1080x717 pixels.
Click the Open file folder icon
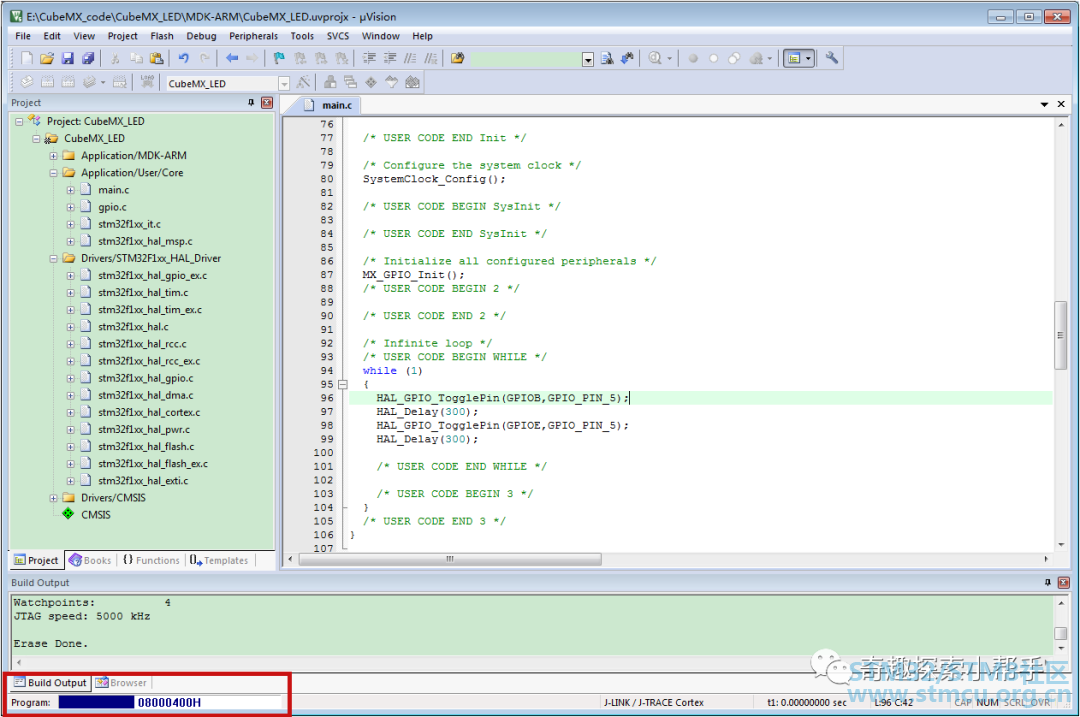click(x=47, y=59)
